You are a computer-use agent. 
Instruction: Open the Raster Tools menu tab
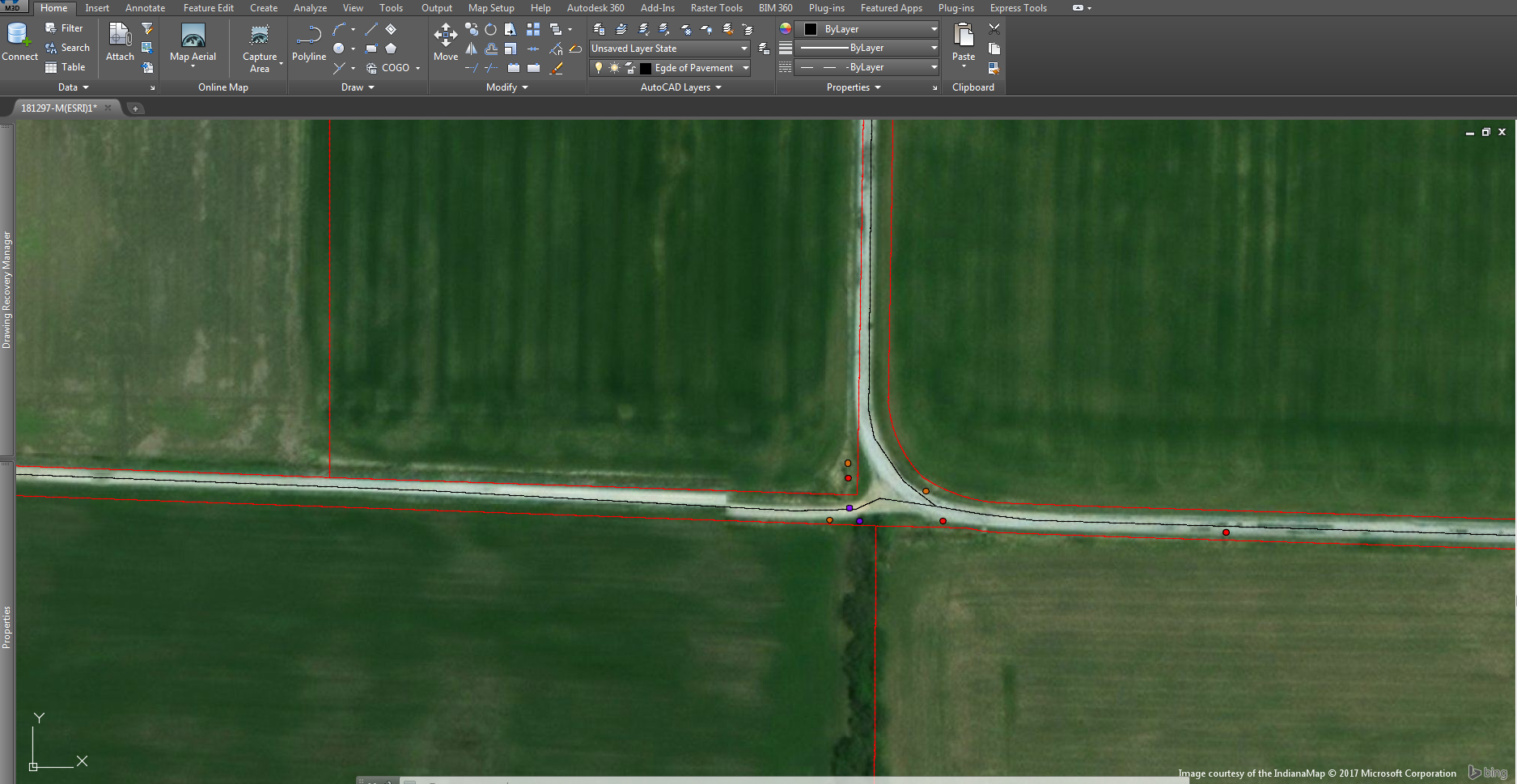[x=715, y=7]
